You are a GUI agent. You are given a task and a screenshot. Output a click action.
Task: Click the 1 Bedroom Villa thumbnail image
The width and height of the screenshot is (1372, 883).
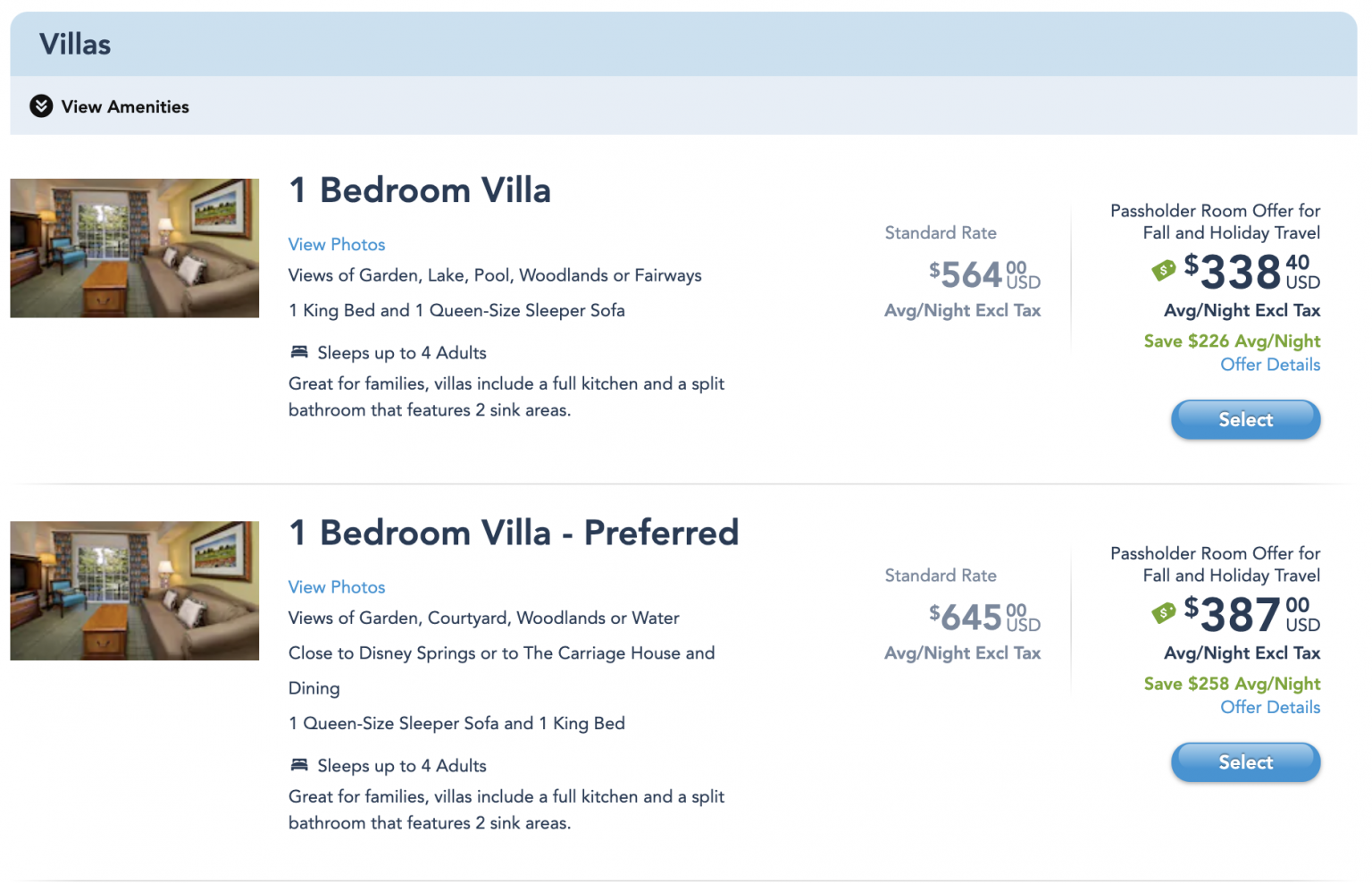pyautogui.click(x=134, y=248)
